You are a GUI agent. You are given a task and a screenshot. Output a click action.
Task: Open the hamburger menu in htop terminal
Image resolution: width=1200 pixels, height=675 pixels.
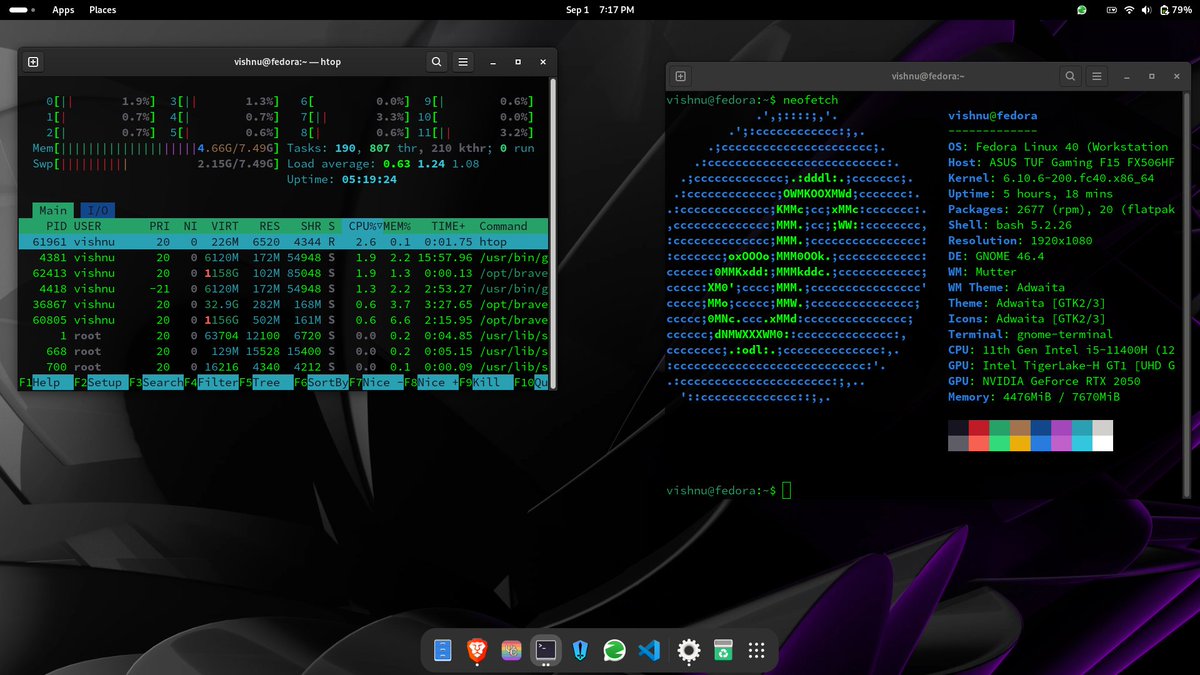pos(463,62)
